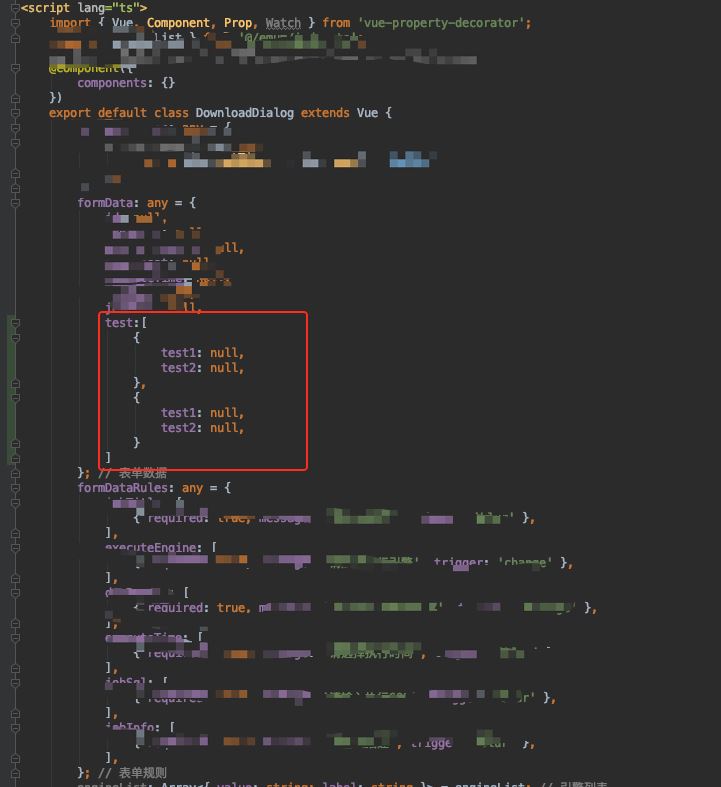
Task: Click fold end marker beside ] closing test array
Action: [x=15, y=458]
